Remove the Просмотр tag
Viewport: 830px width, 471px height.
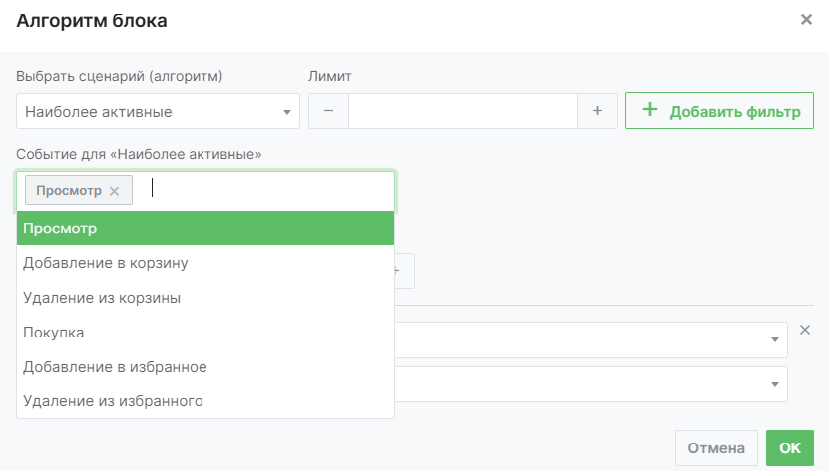click(114, 191)
